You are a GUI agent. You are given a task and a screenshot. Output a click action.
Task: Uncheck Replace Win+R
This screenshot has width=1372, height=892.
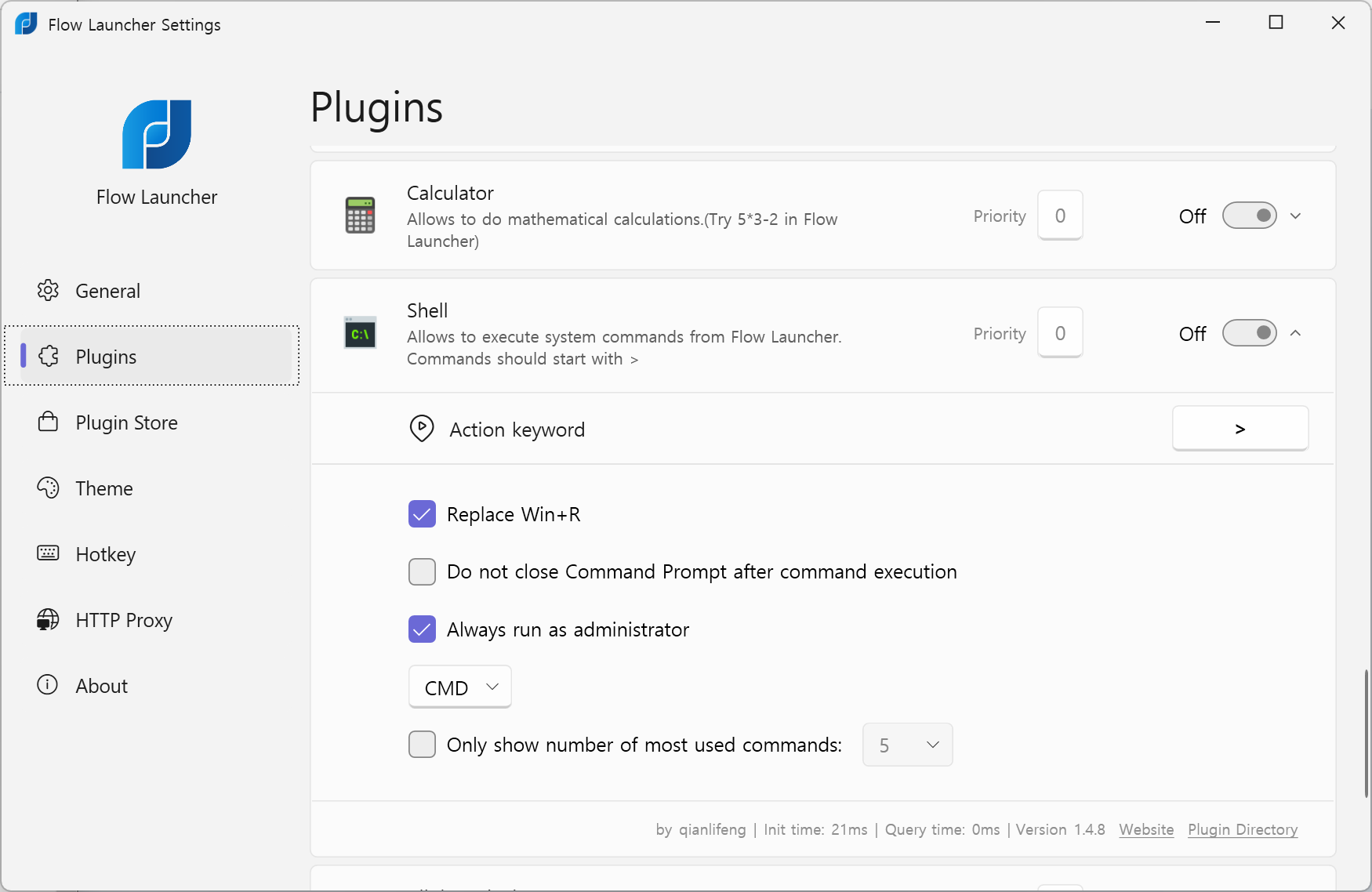422,513
